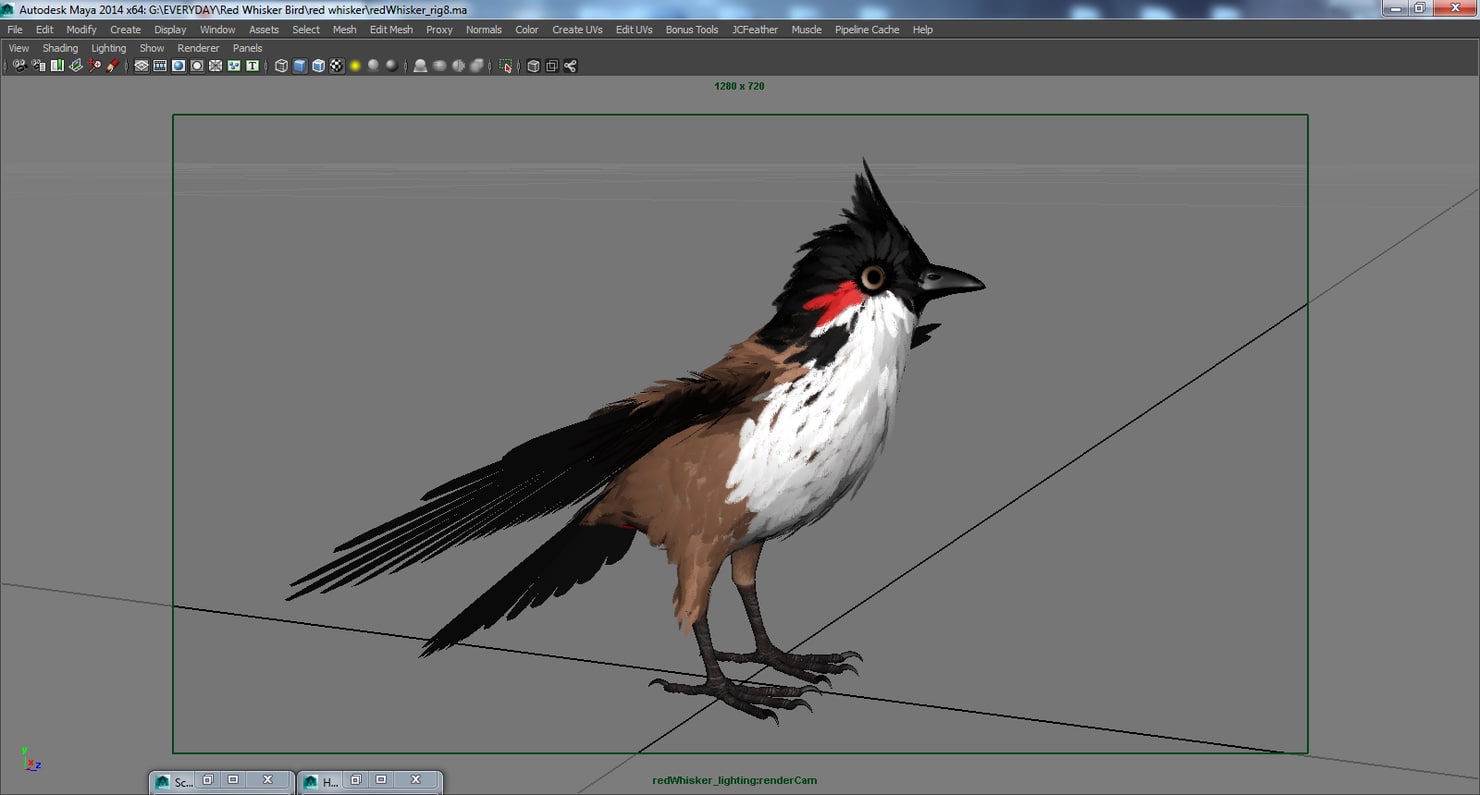Click the Image Plane icon
The height and width of the screenshot is (795, 1480).
(76, 66)
